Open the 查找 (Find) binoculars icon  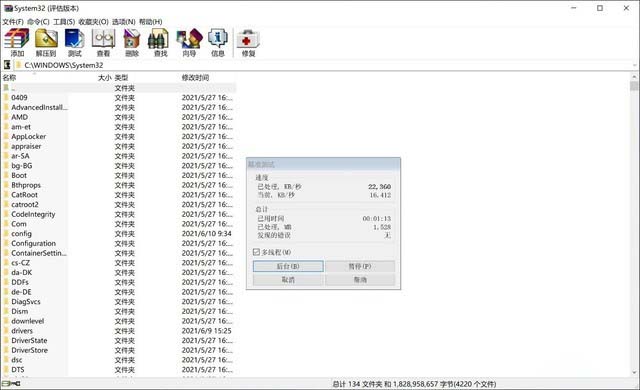click(x=160, y=42)
